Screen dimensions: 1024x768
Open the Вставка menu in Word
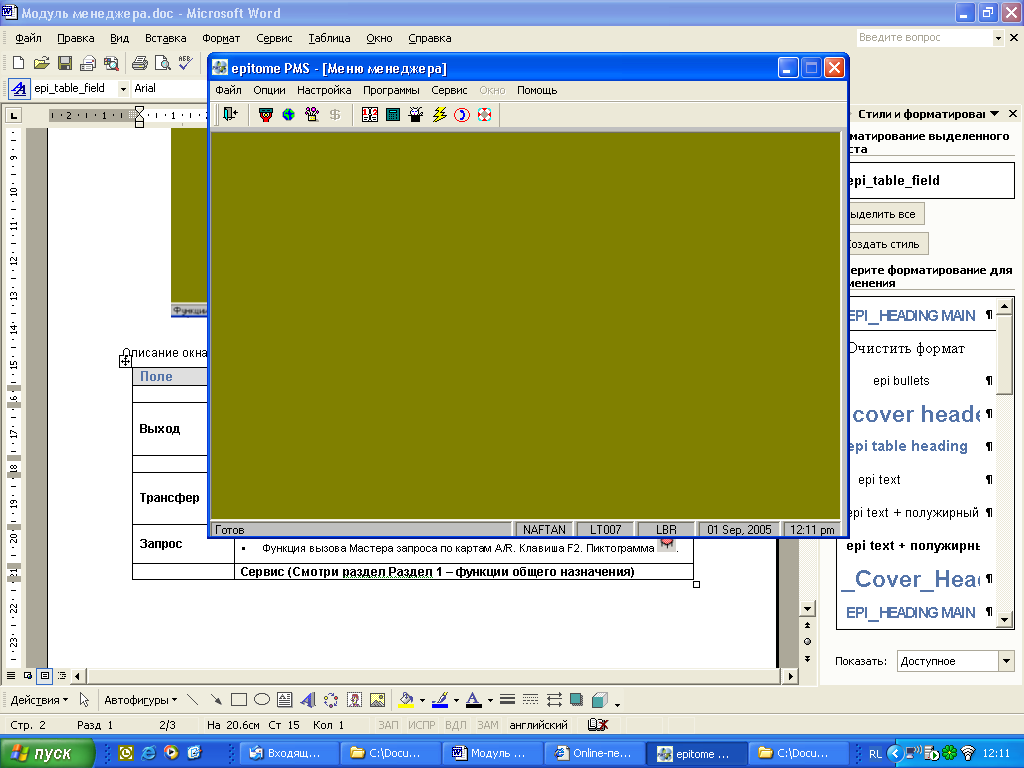pos(165,39)
